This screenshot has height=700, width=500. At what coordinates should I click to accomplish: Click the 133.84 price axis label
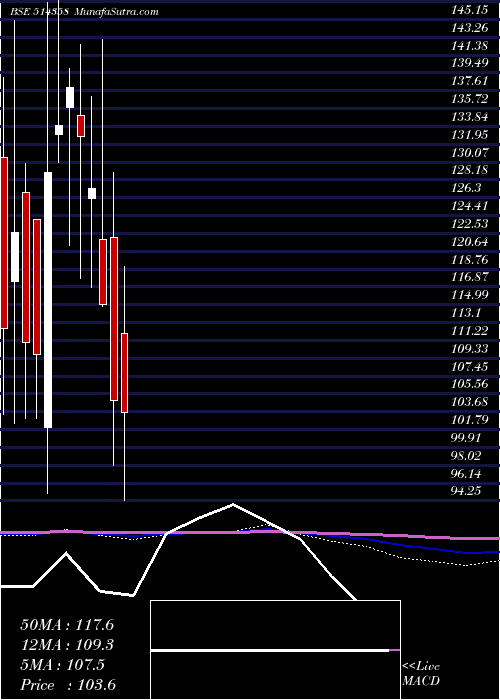[472, 117]
